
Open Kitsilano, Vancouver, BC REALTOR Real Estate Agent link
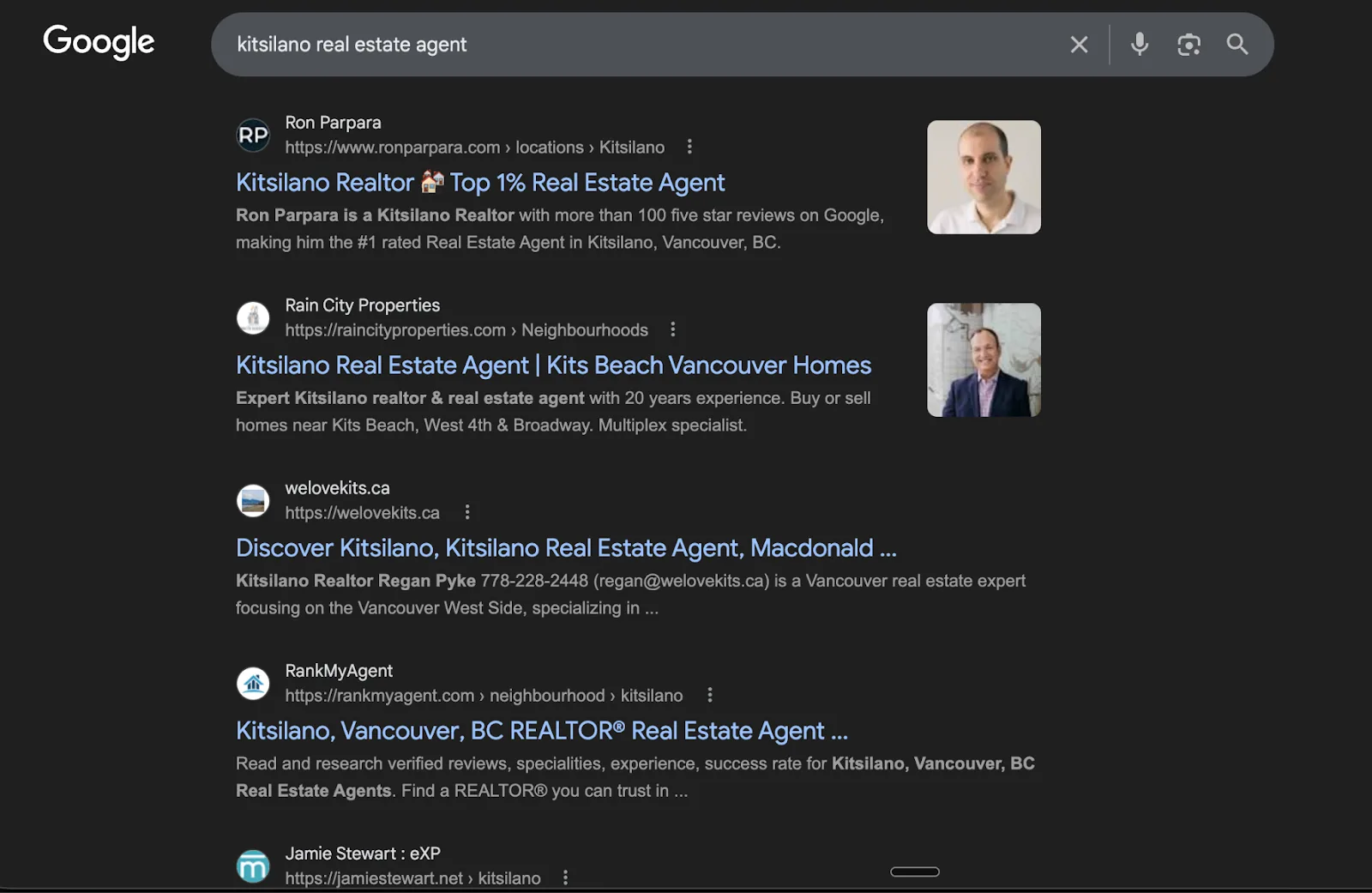[x=542, y=731]
